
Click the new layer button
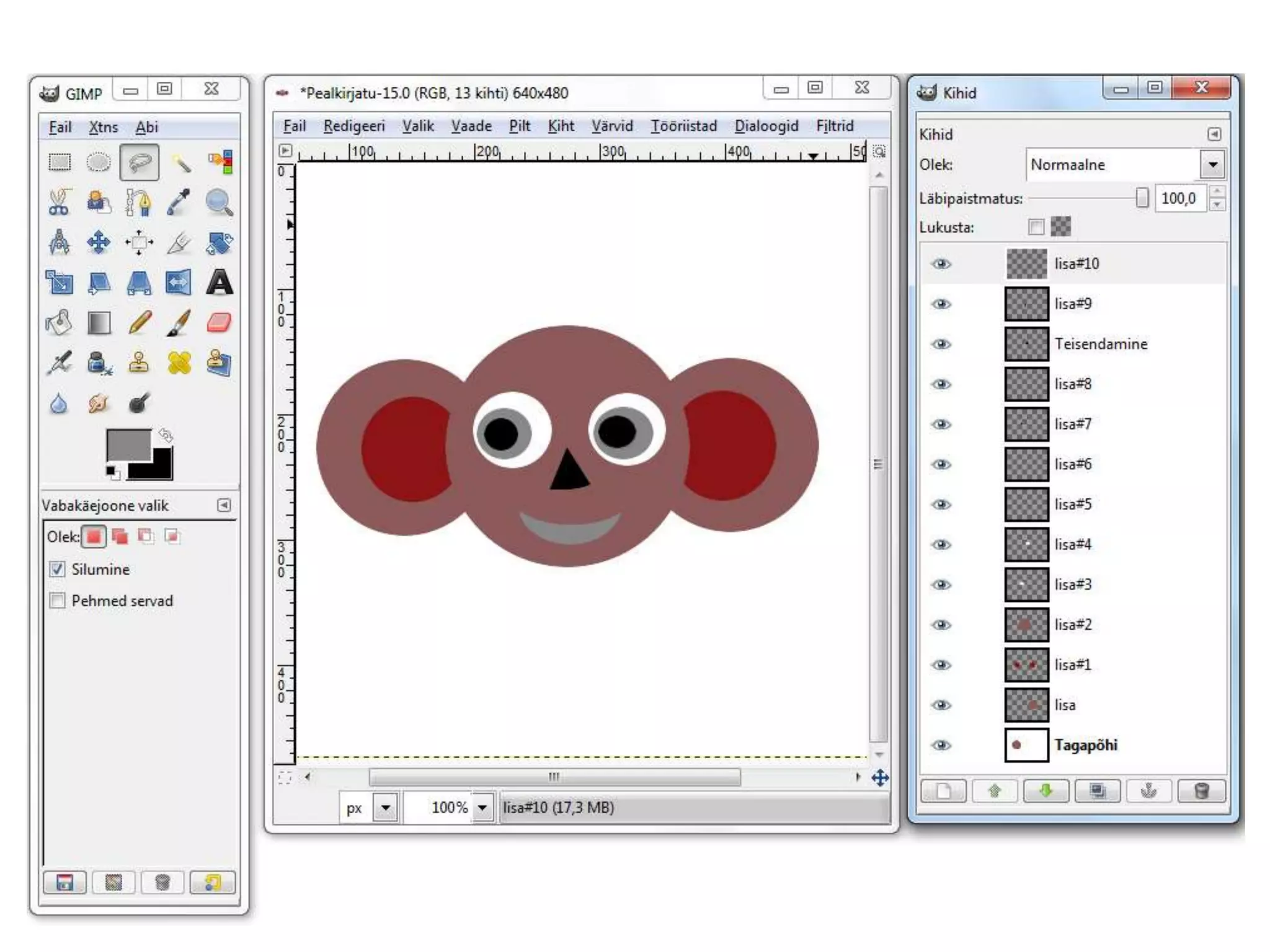943,791
